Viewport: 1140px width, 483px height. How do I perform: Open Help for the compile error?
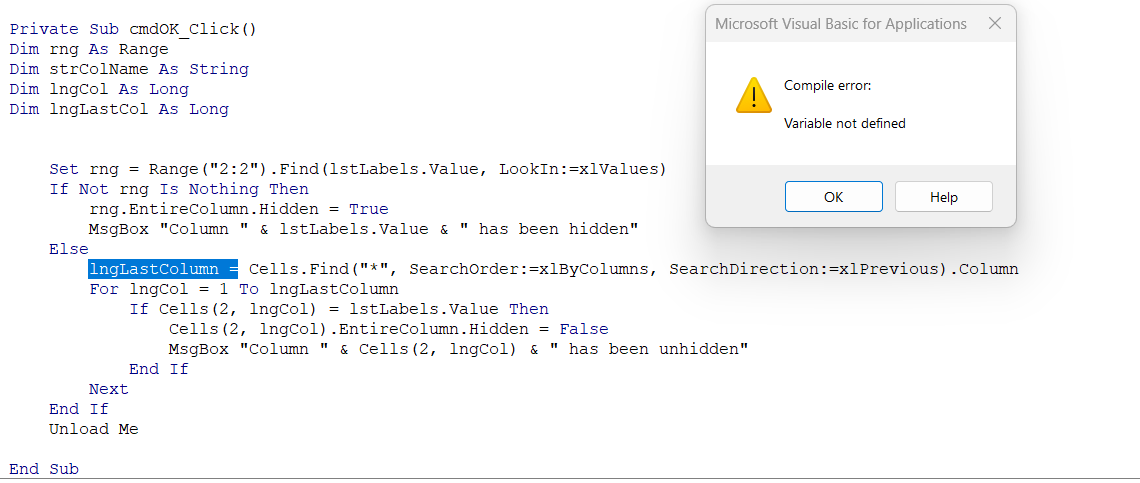943,196
